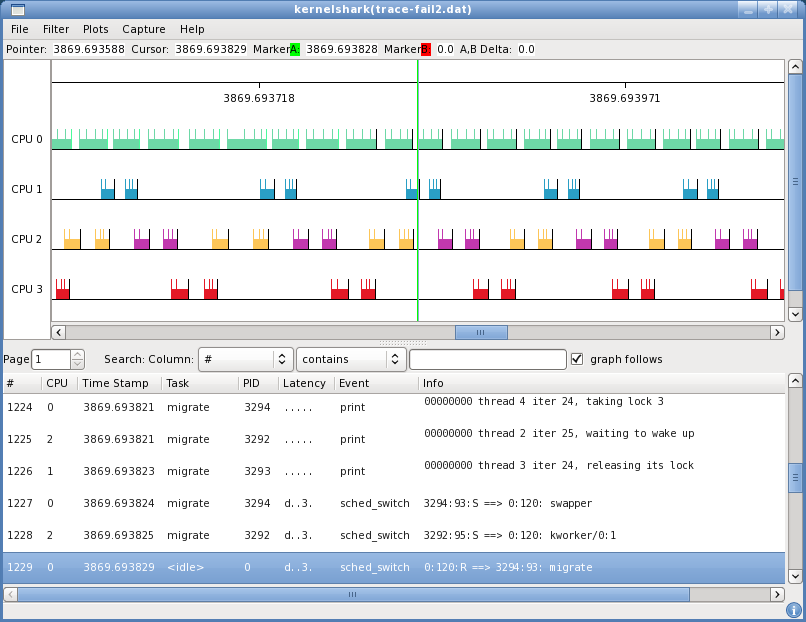This screenshot has height=622, width=806.
Task: Sort by Time Stamp column header
Action: [115, 383]
